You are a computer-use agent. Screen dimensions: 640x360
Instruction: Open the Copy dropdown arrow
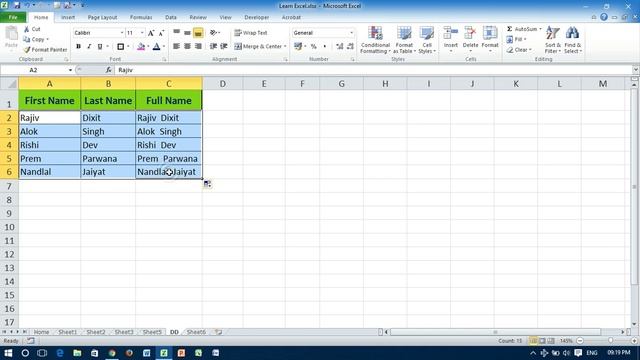[x=48, y=40]
